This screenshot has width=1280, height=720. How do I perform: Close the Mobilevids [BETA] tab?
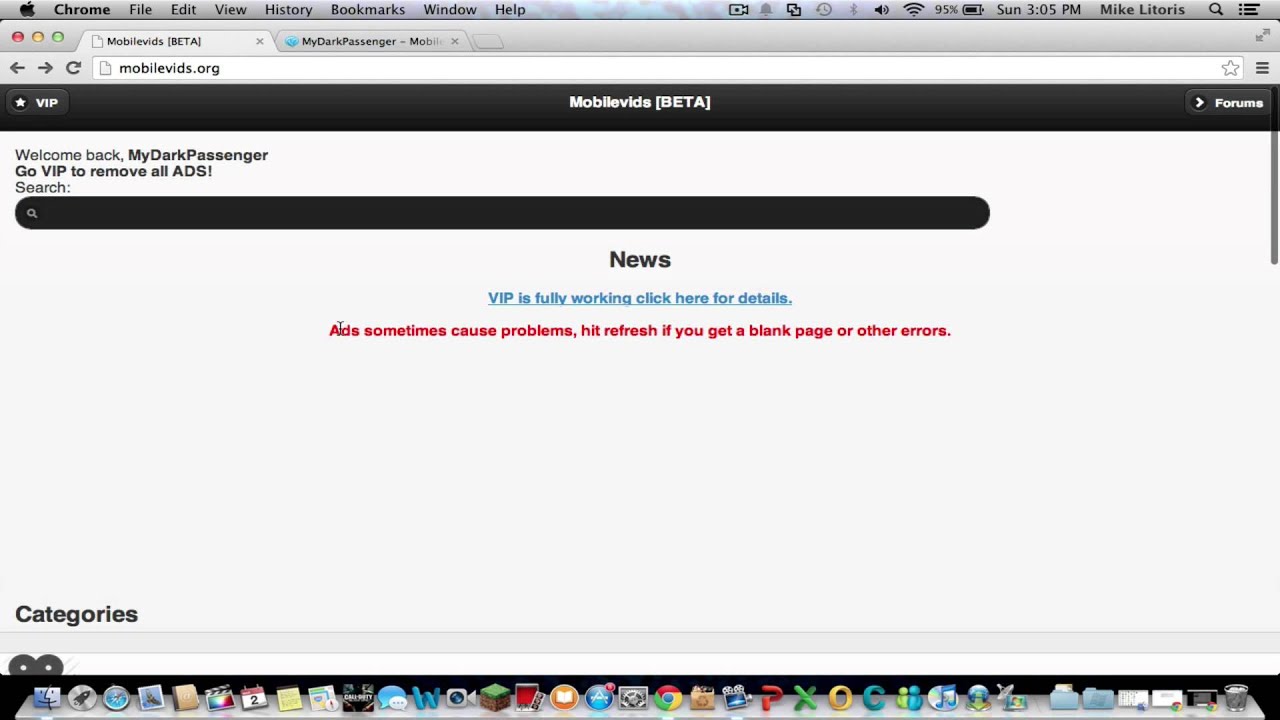click(260, 41)
